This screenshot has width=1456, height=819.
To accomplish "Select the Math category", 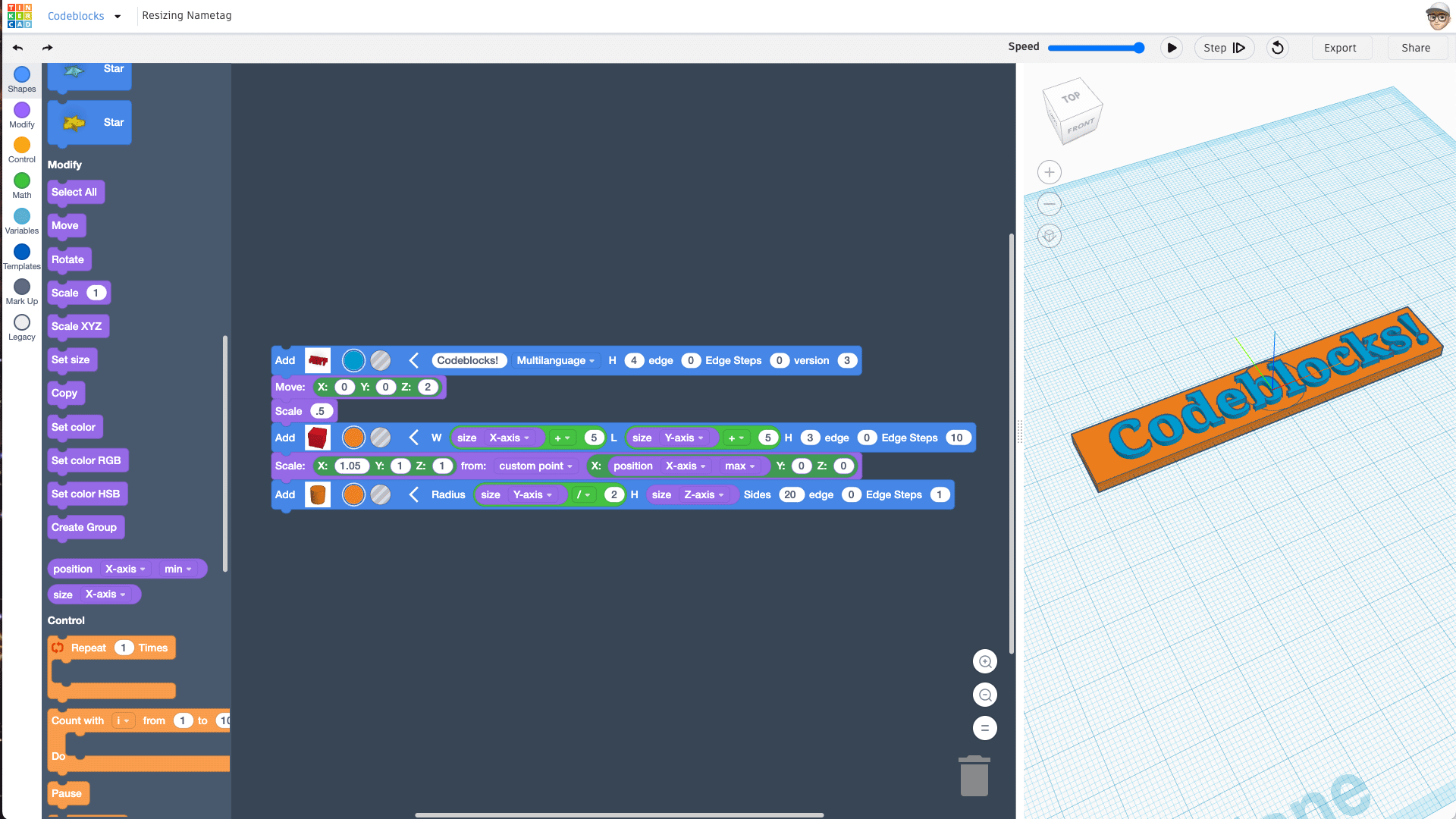I will 22,186.
